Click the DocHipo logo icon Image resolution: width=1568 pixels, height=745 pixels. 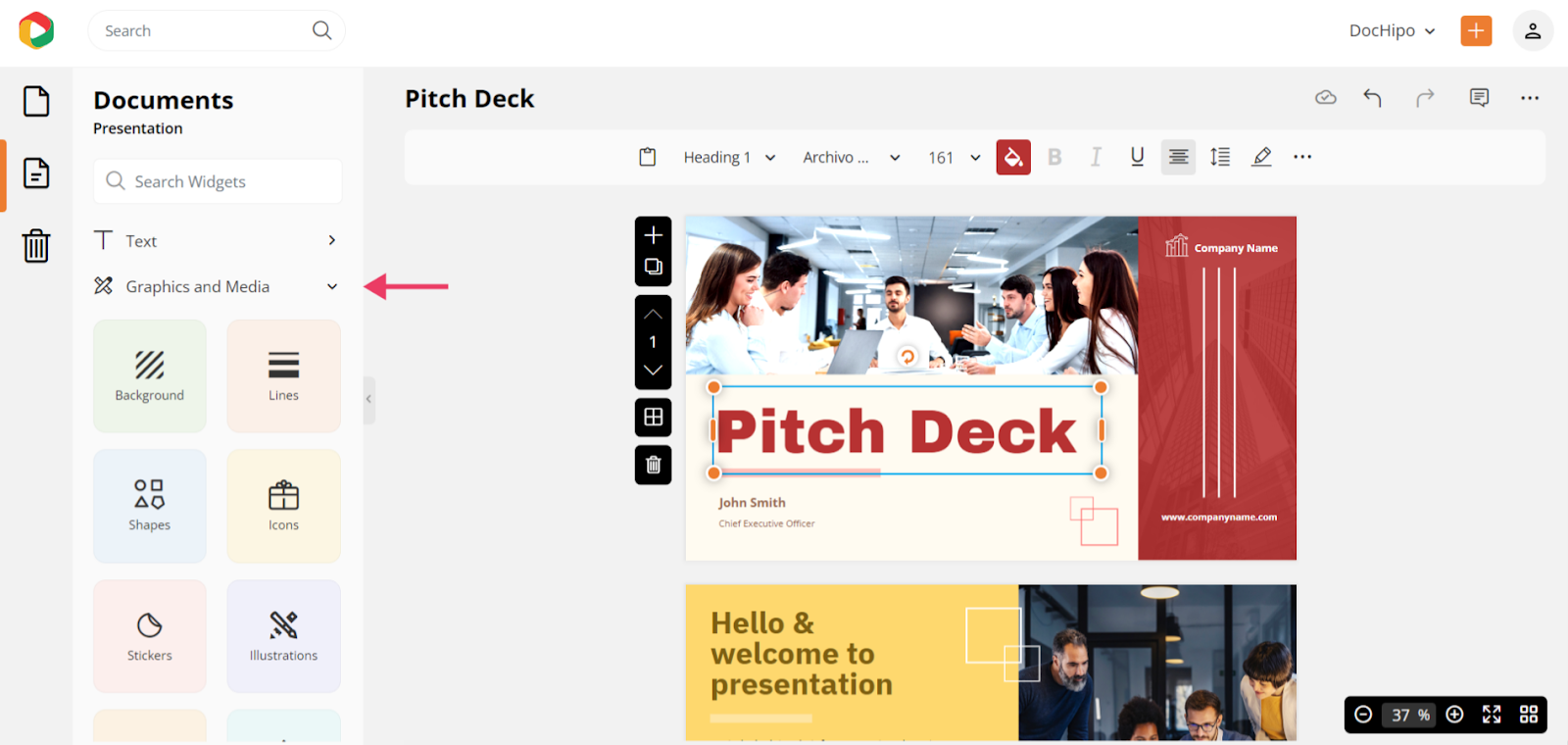[x=36, y=30]
